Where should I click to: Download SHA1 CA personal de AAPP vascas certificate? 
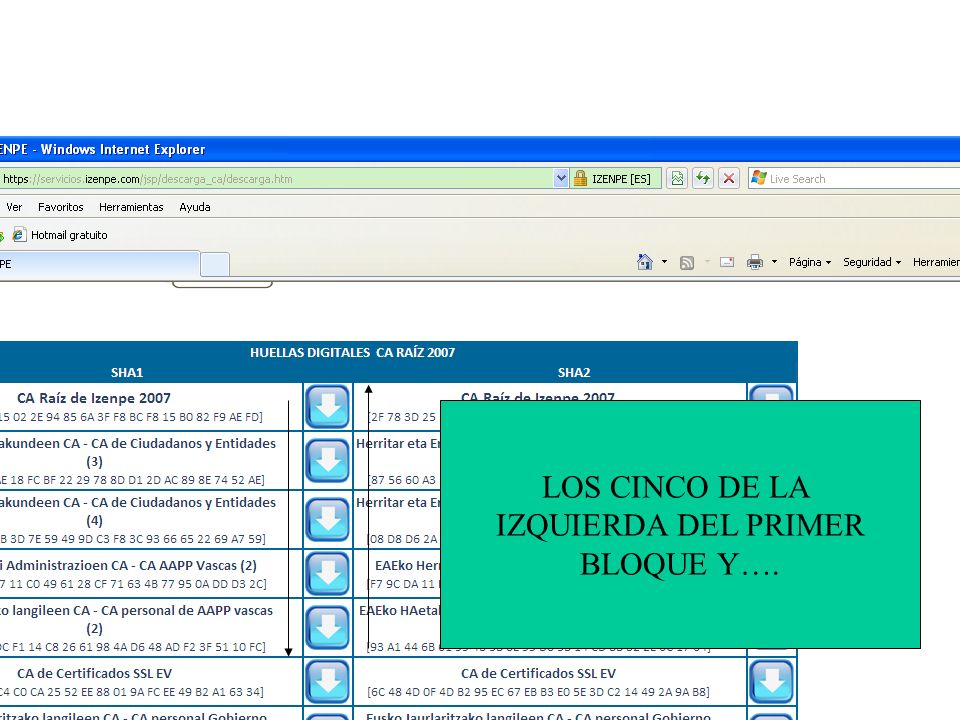[x=328, y=628]
